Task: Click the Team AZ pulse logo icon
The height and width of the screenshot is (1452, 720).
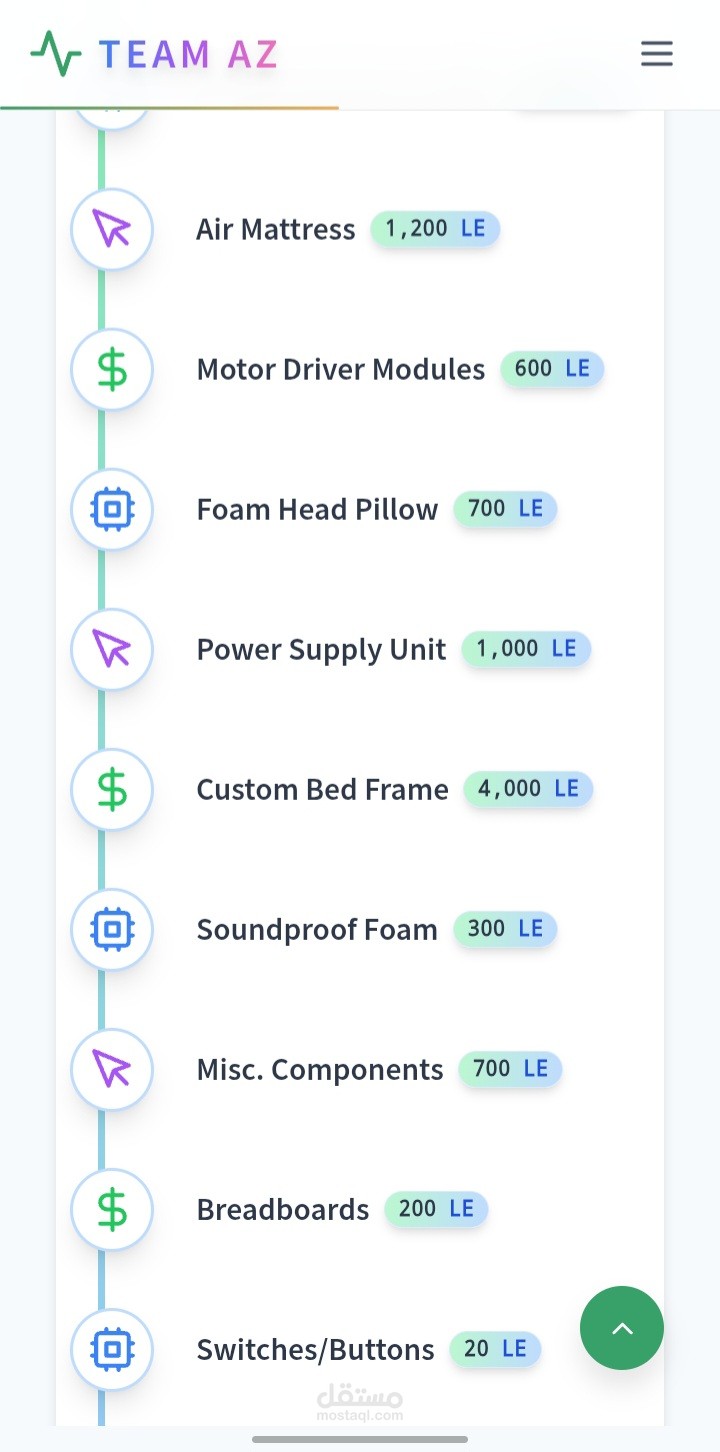Action: 56,54
